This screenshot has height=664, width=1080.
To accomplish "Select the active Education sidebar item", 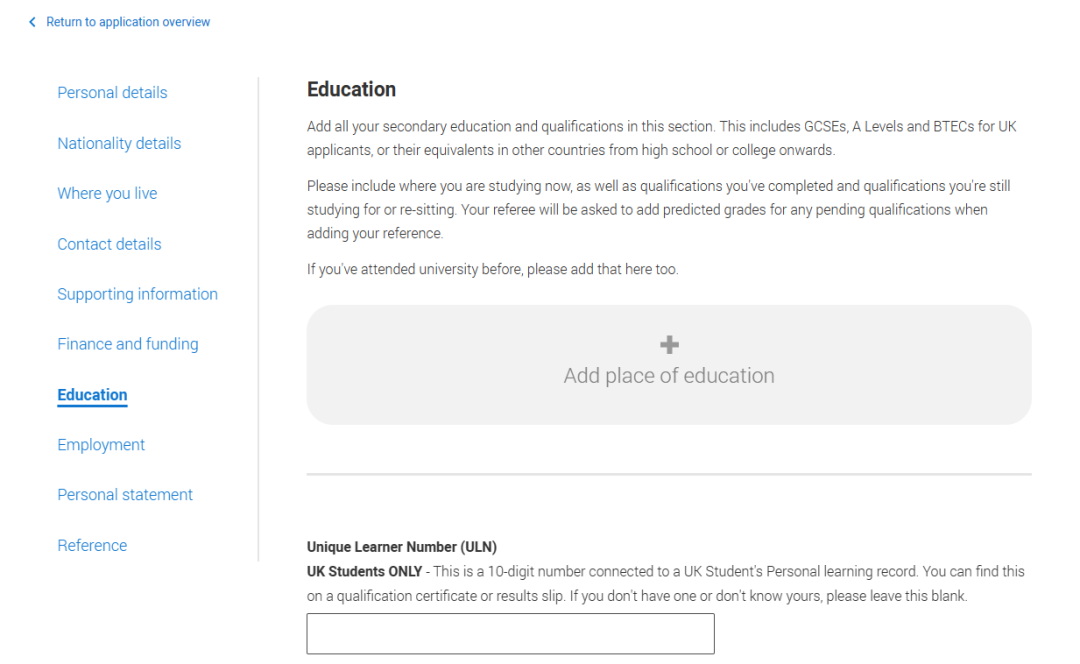I will pyautogui.click(x=92, y=395).
